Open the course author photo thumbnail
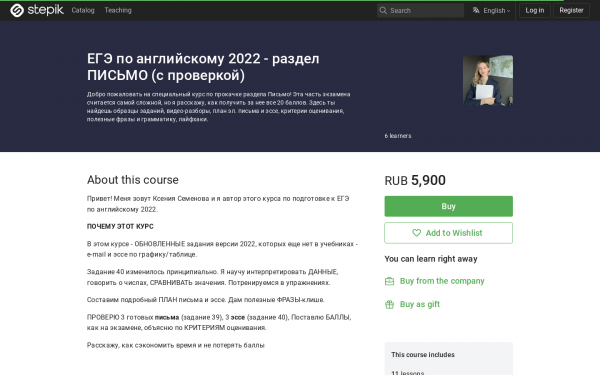Screen dimensions: 600x375 (x=488, y=80)
